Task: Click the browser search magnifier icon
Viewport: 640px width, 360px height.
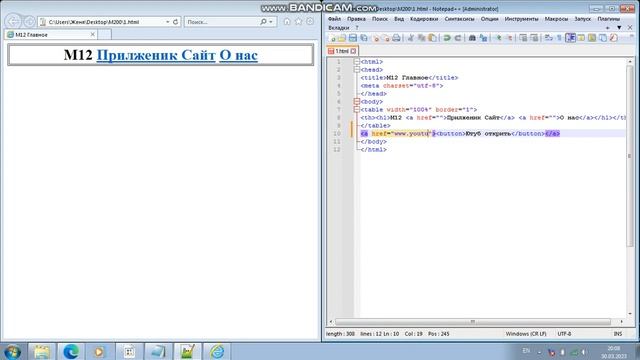Action: pyautogui.click(x=263, y=22)
